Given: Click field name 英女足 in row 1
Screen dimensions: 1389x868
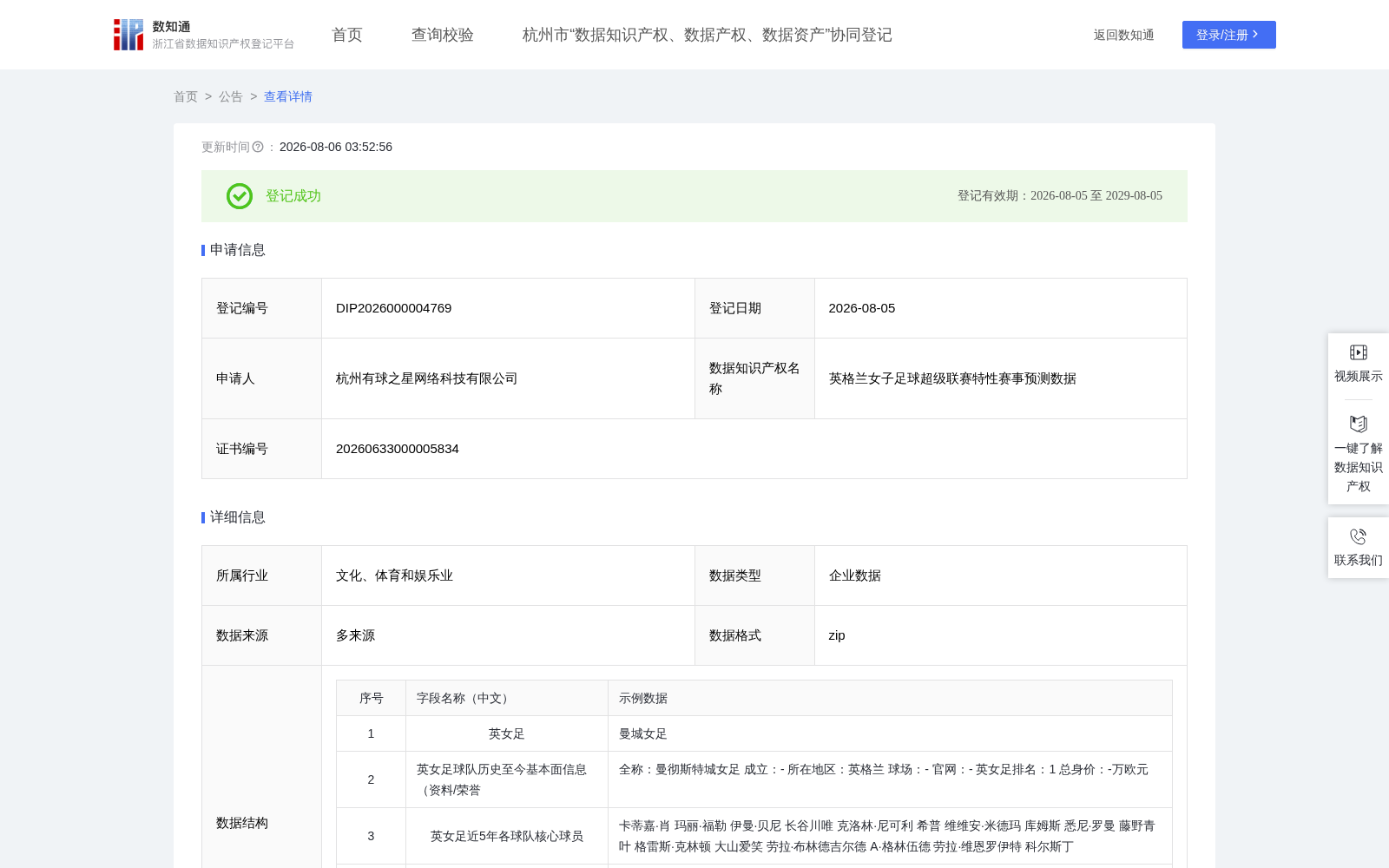Looking at the screenshot, I should pos(507,733).
